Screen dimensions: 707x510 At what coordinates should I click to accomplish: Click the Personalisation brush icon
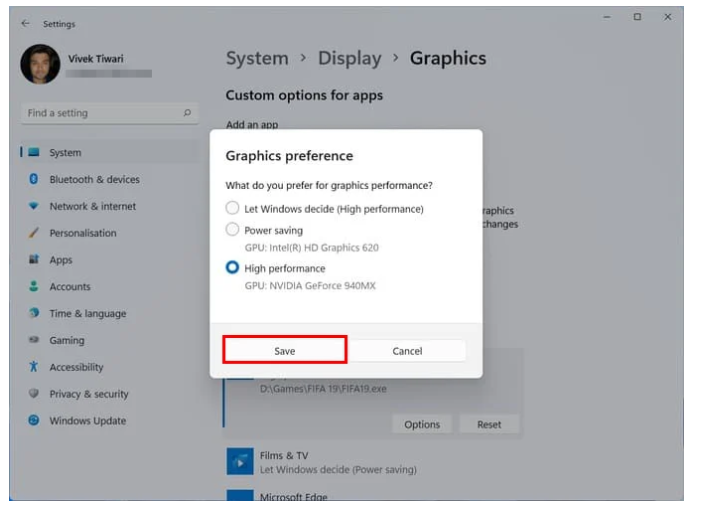pyautogui.click(x=33, y=234)
